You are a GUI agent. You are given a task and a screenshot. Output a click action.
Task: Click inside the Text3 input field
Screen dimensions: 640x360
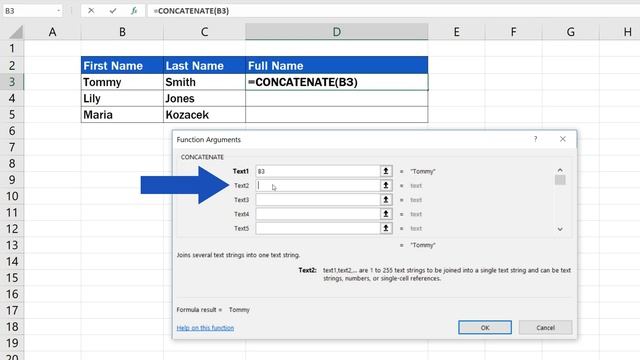point(318,200)
